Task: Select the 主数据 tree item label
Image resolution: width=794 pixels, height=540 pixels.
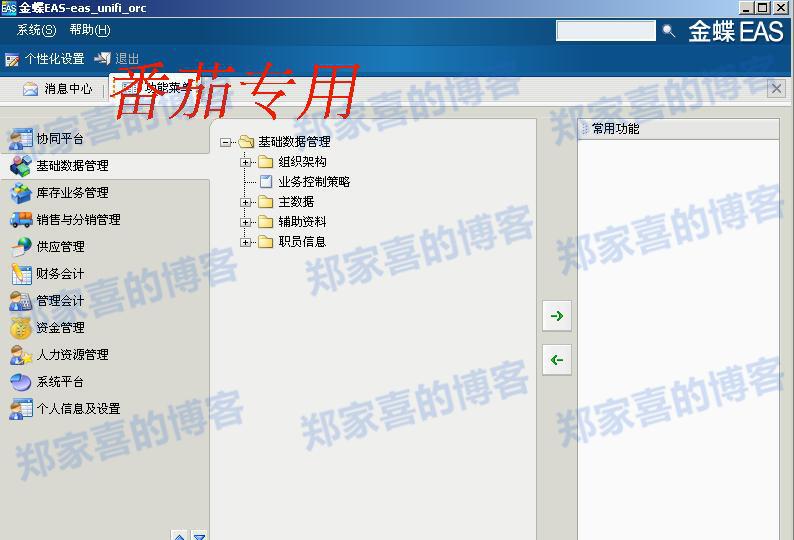Action: click(296, 202)
